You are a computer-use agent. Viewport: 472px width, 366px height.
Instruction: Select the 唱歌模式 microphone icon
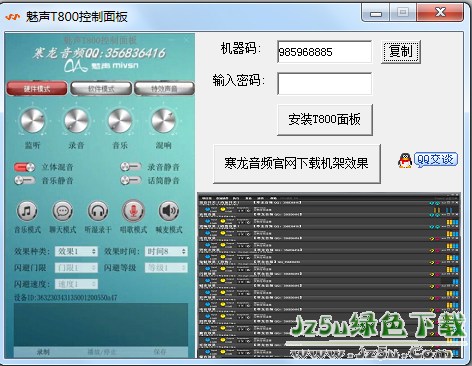[133, 211]
